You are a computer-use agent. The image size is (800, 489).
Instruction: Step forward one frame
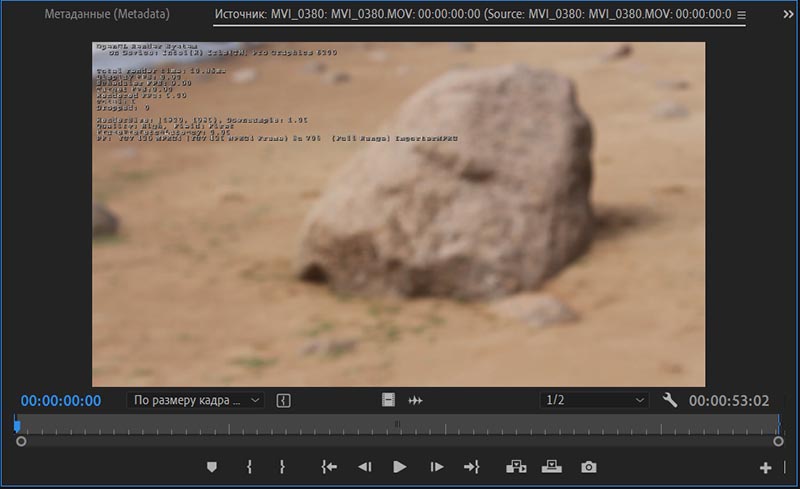pyautogui.click(x=437, y=467)
